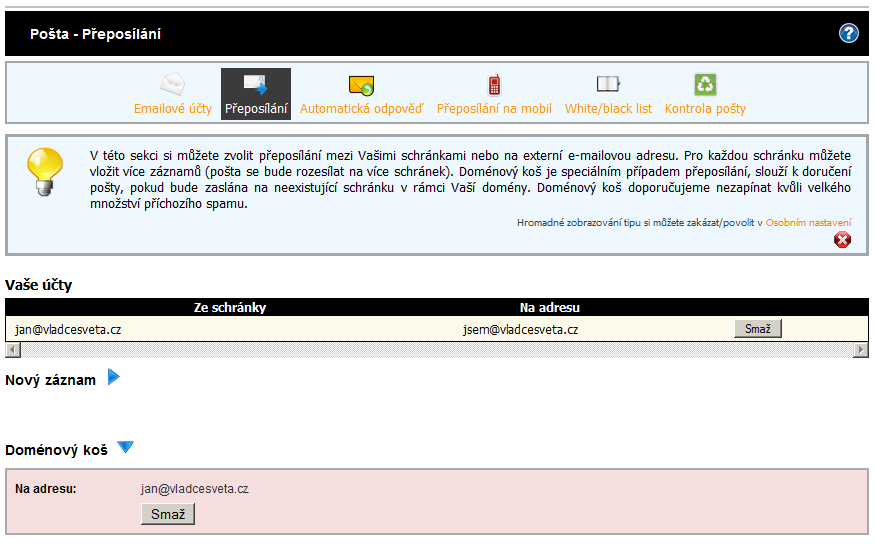Open help via the question mark icon
Image resolution: width=875 pixels, height=551 pixels.
[848, 34]
